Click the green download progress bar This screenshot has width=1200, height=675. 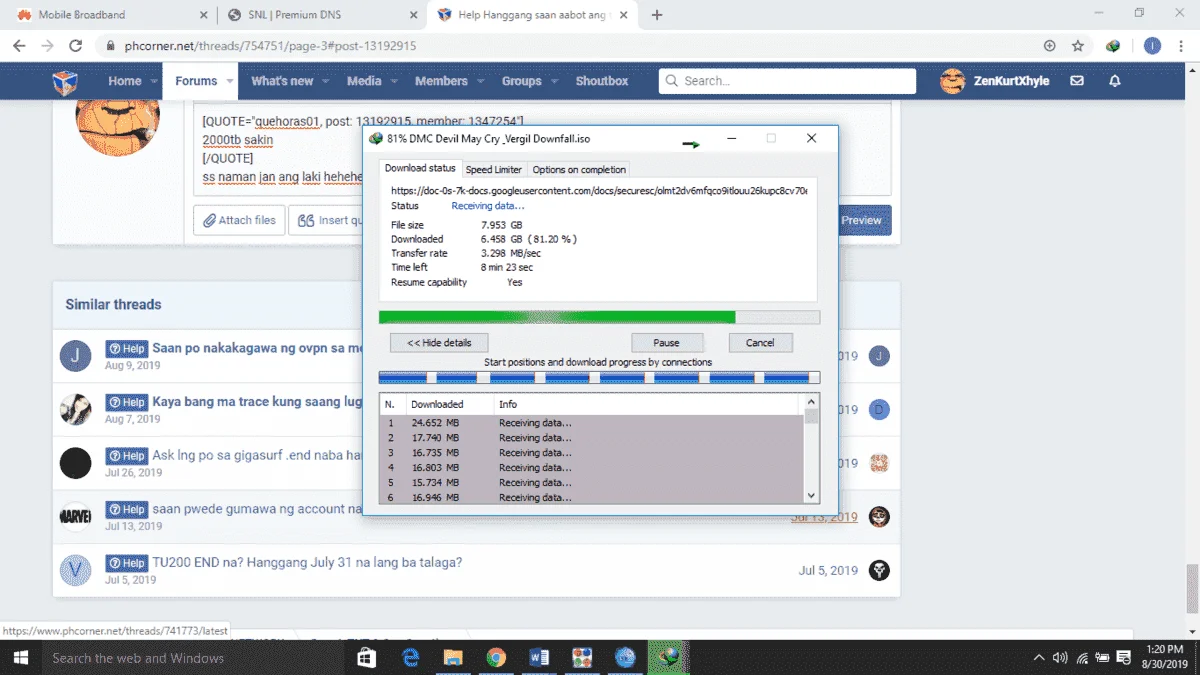[599, 317]
